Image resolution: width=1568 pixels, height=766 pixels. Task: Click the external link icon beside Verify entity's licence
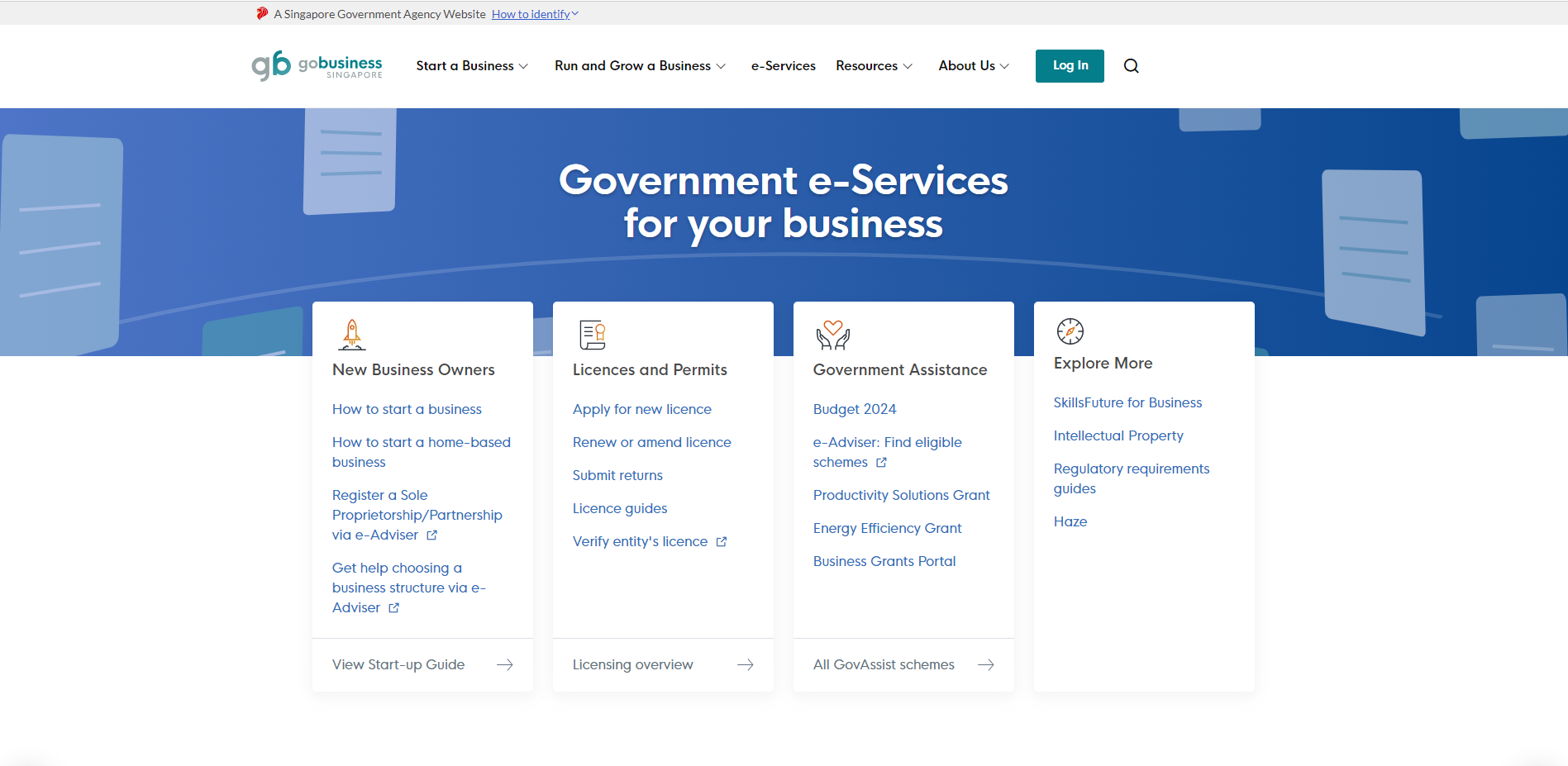tap(721, 541)
